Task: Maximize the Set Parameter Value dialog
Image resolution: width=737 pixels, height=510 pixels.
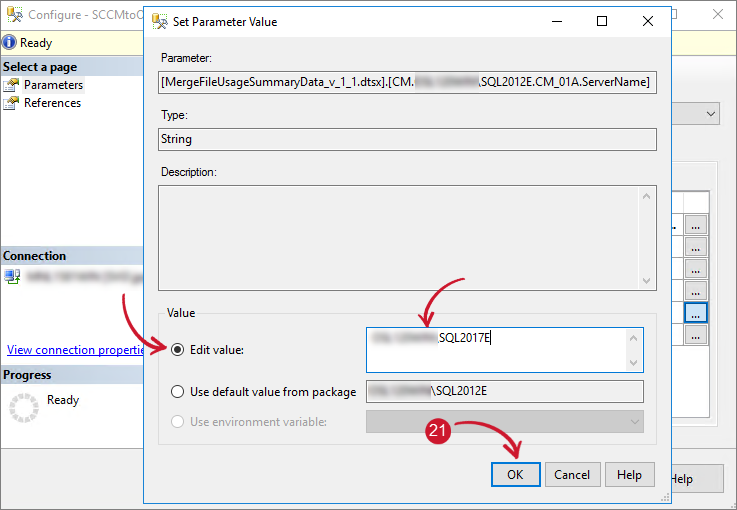Action: click(x=602, y=21)
